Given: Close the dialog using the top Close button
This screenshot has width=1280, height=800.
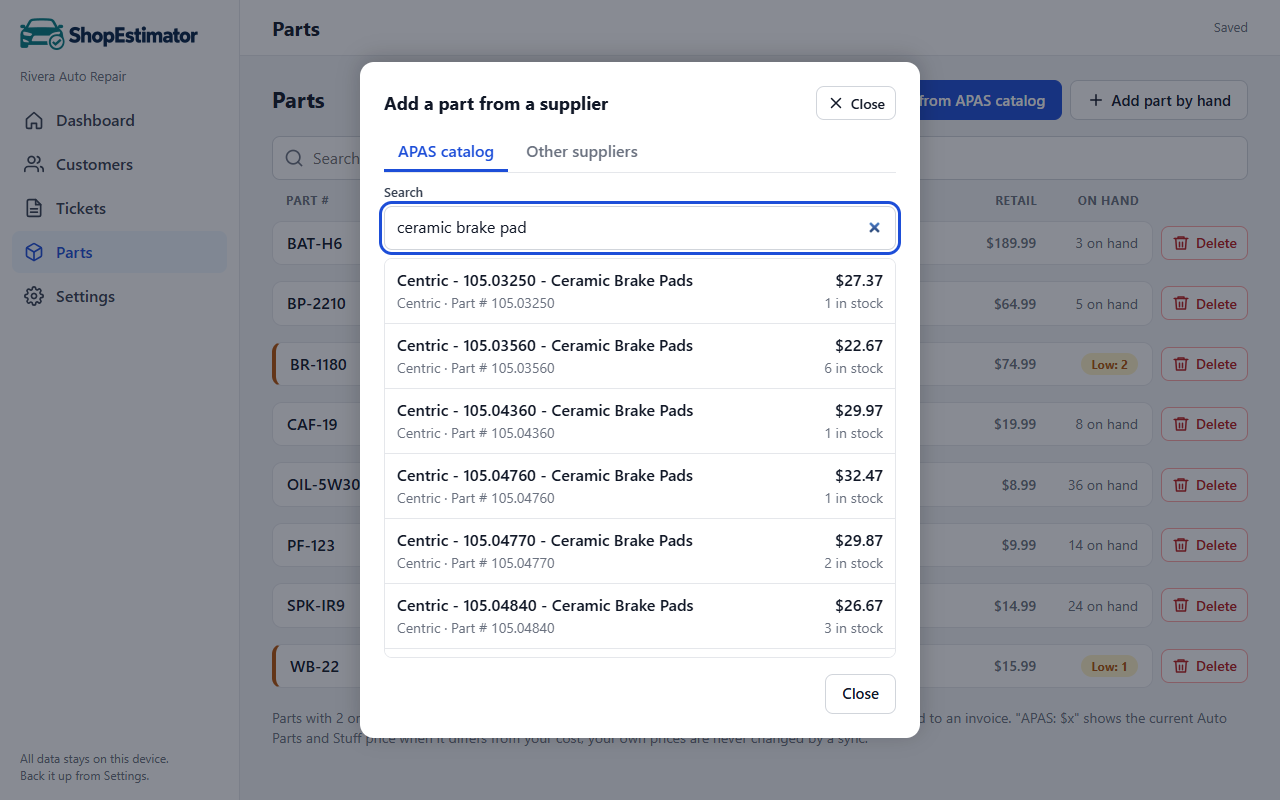Looking at the screenshot, I should (856, 104).
